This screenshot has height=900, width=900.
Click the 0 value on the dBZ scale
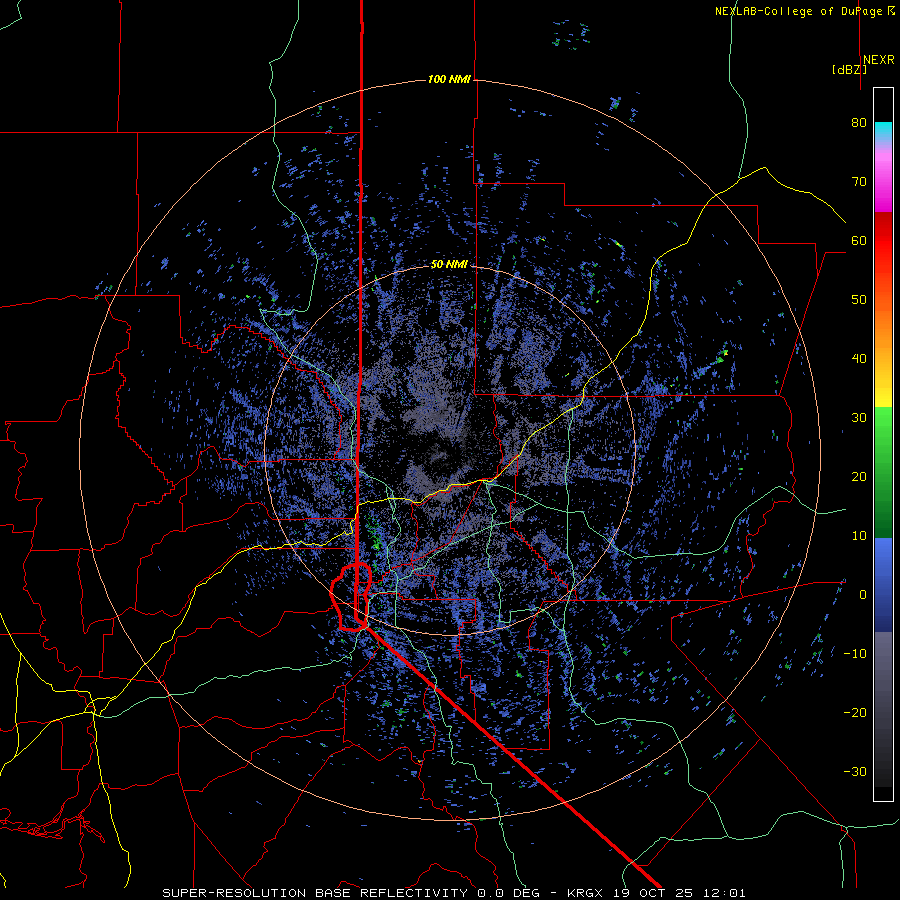pos(863,595)
